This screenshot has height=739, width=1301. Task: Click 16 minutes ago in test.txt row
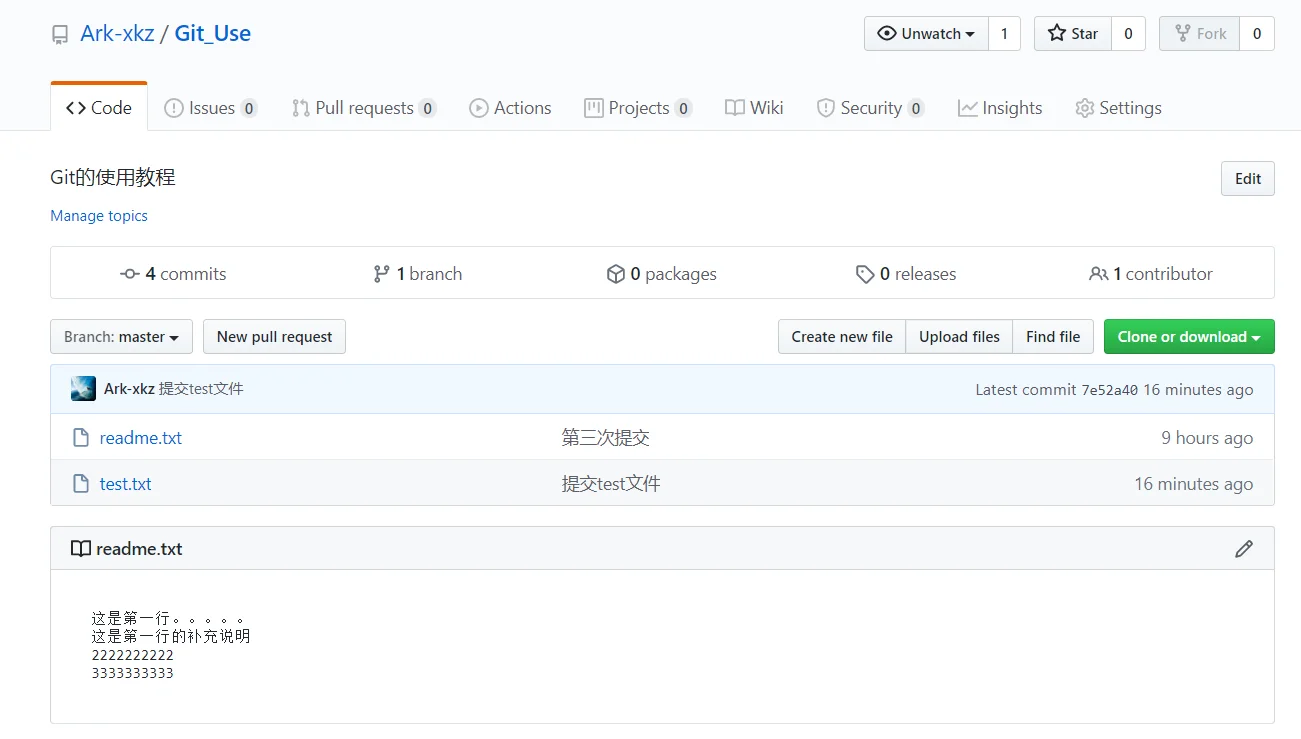point(1193,484)
